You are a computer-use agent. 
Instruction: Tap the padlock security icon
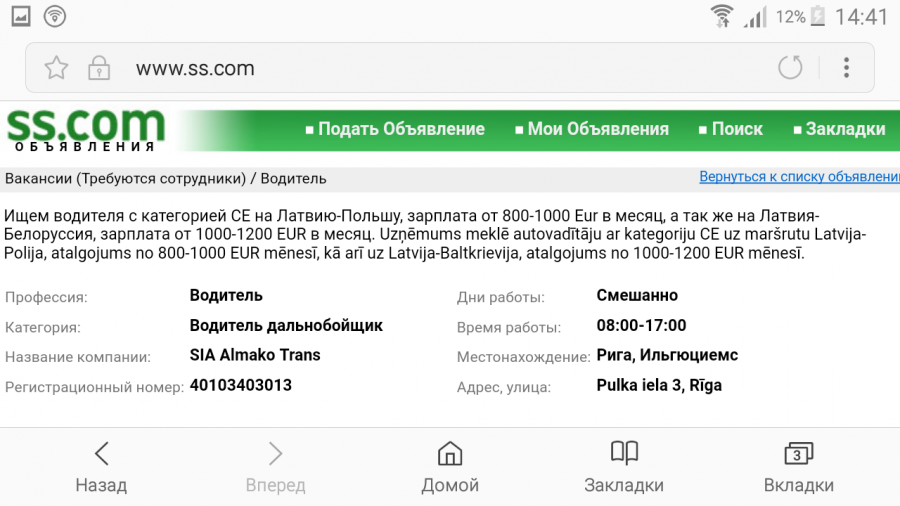tap(99, 68)
